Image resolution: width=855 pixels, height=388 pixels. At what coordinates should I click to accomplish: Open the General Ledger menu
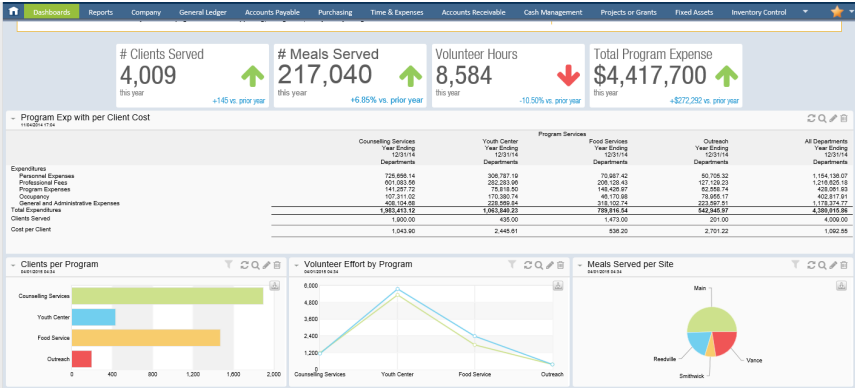pyautogui.click(x=203, y=12)
